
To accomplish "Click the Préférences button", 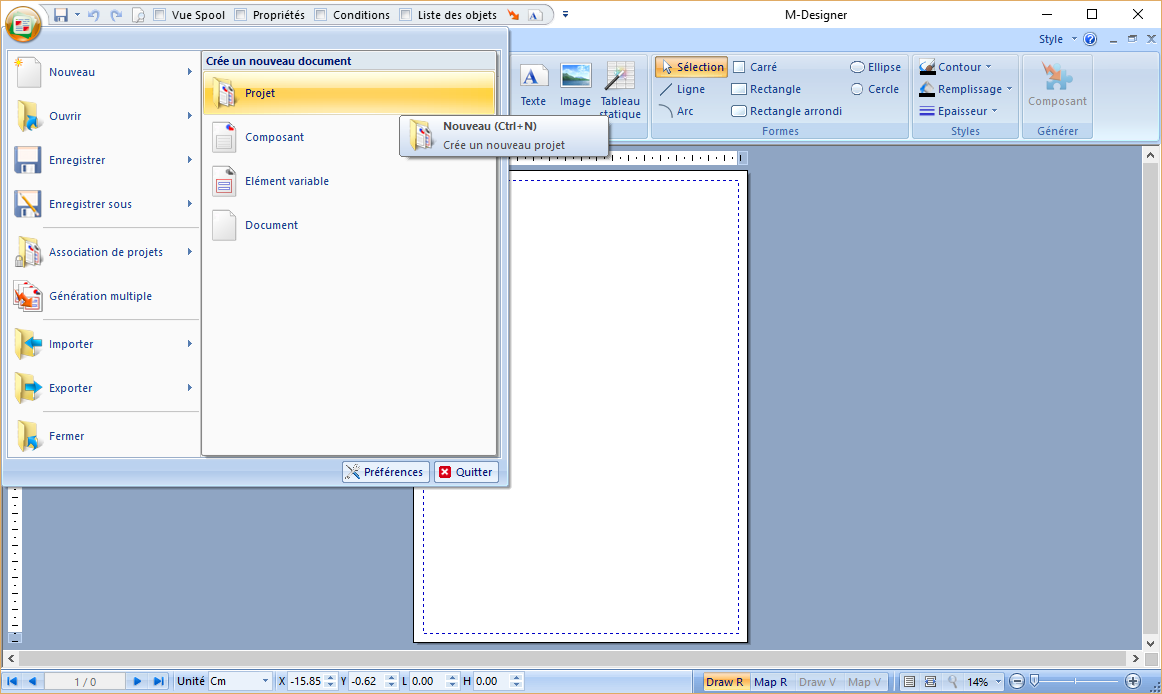I will coord(385,471).
